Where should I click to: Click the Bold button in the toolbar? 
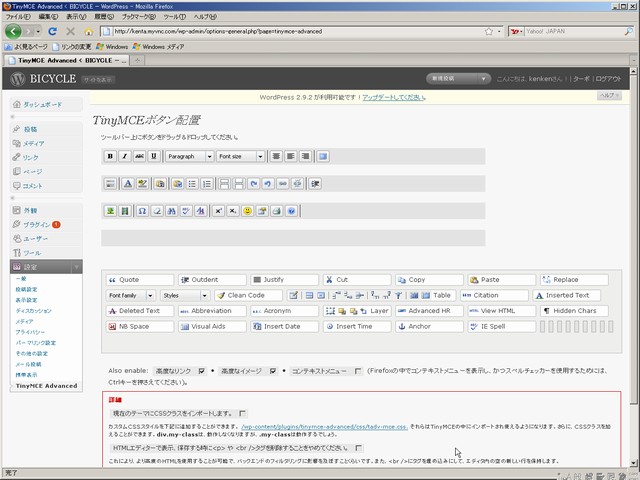coord(110,157)
